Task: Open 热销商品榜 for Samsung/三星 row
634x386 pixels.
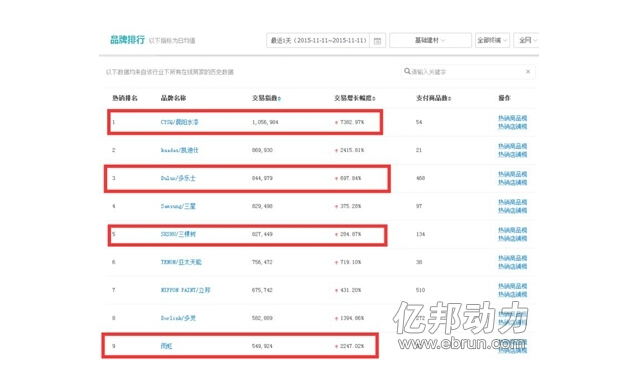Action: point(512,202)
